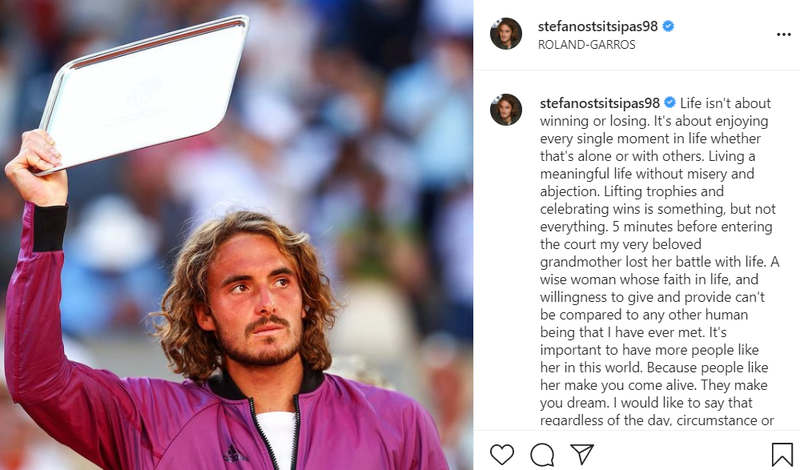
Task: Save the post with the bookmark icon
Action: click(782, 454)
